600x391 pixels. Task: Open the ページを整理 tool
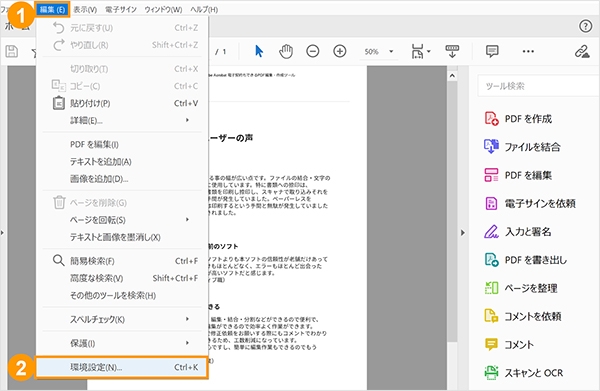pyautogui.click(x=521, y=288)
